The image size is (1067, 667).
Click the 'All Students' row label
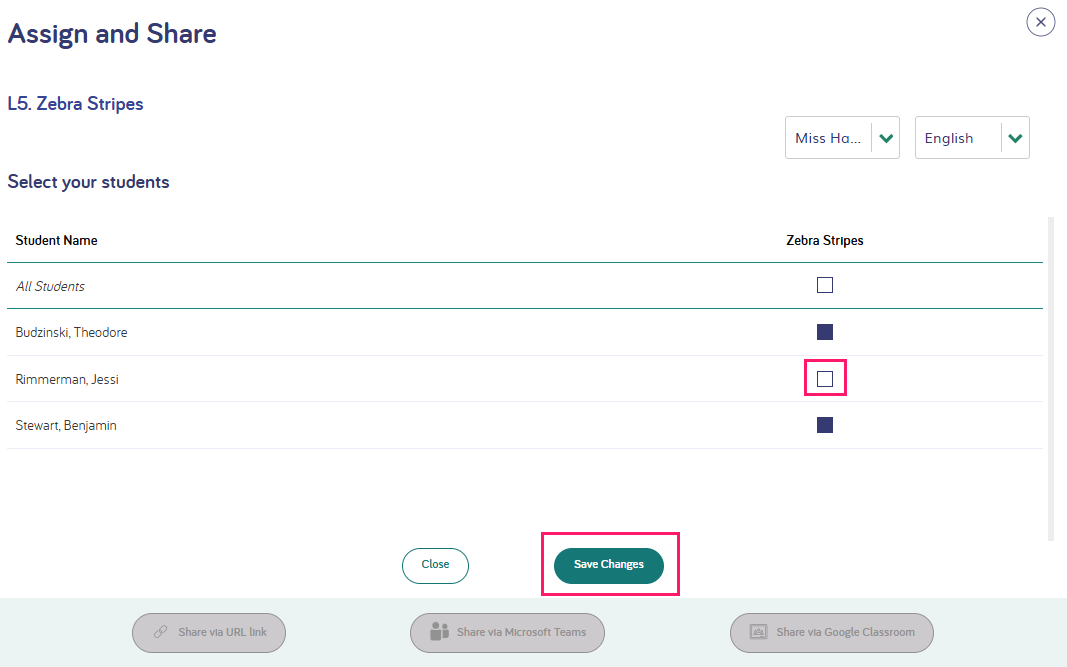pos(50,287)
